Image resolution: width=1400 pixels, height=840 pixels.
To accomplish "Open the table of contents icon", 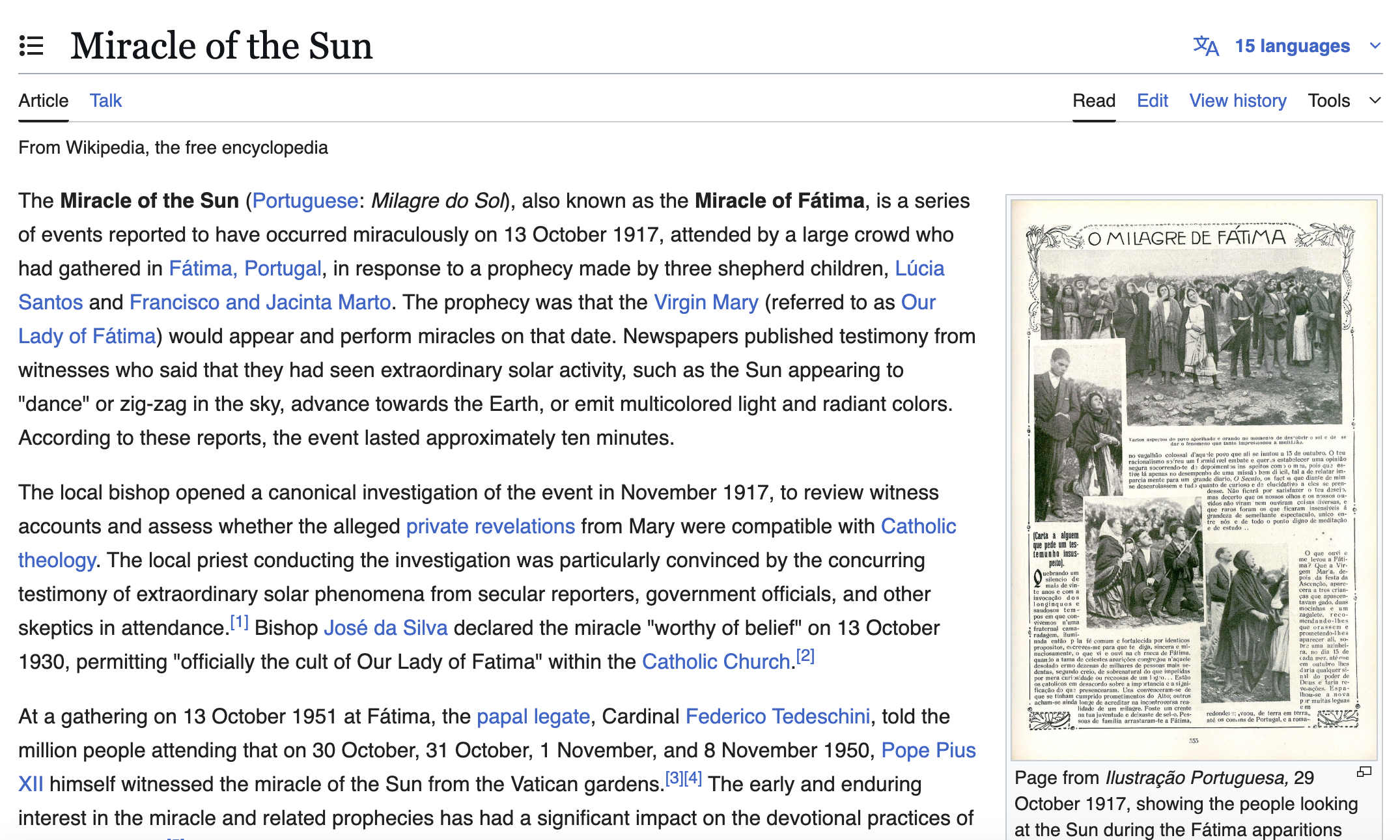I will (31, 46).
